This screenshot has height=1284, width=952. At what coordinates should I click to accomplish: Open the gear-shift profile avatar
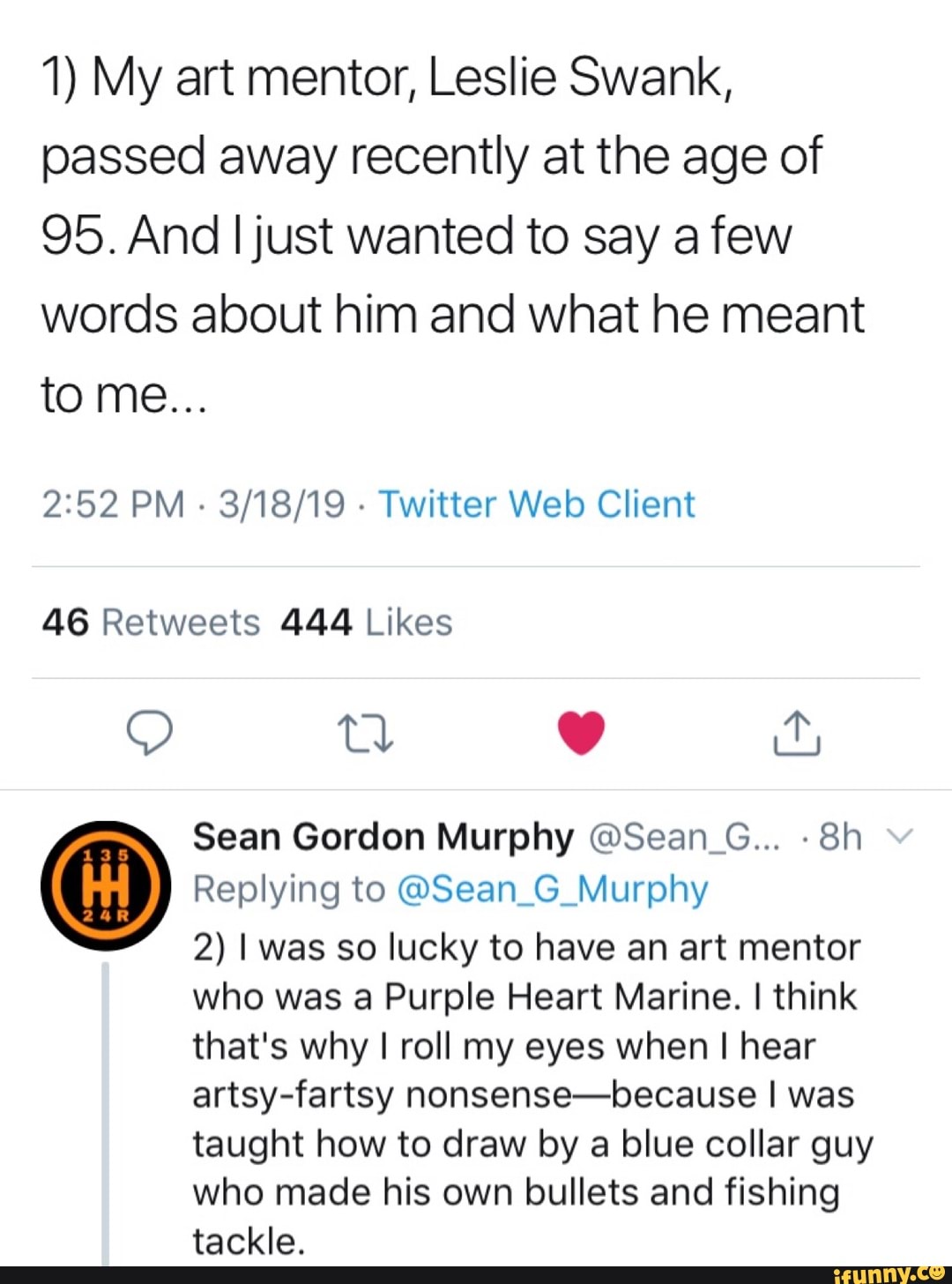click(106, 885)
